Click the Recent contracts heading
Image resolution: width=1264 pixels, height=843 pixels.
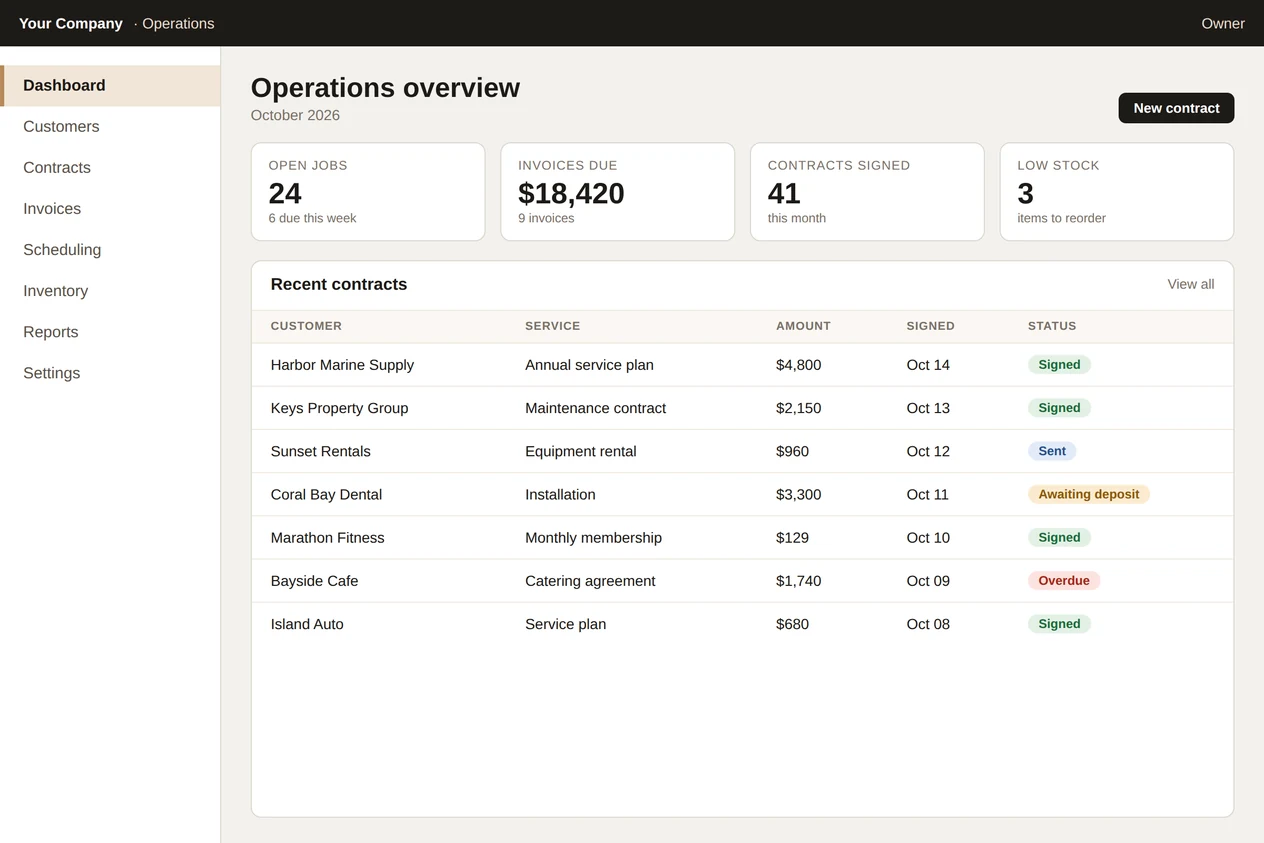pyautogui.click(x=339, y=284)
